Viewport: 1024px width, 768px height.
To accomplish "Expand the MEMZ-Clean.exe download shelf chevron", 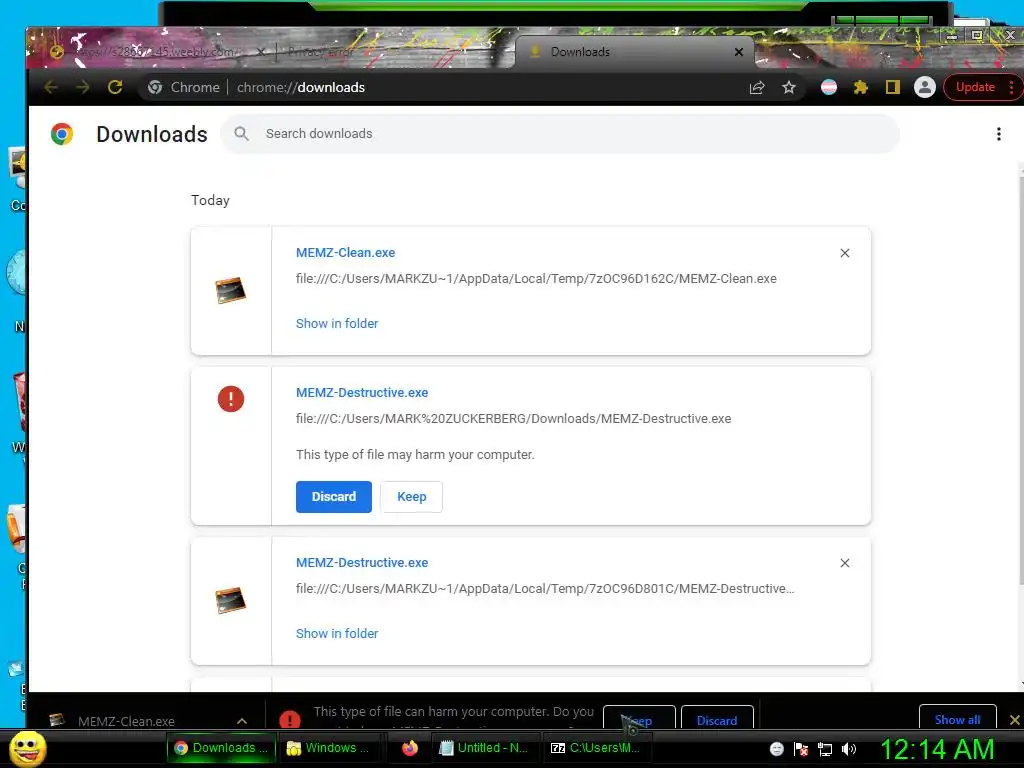I will [x=242, y=721].
